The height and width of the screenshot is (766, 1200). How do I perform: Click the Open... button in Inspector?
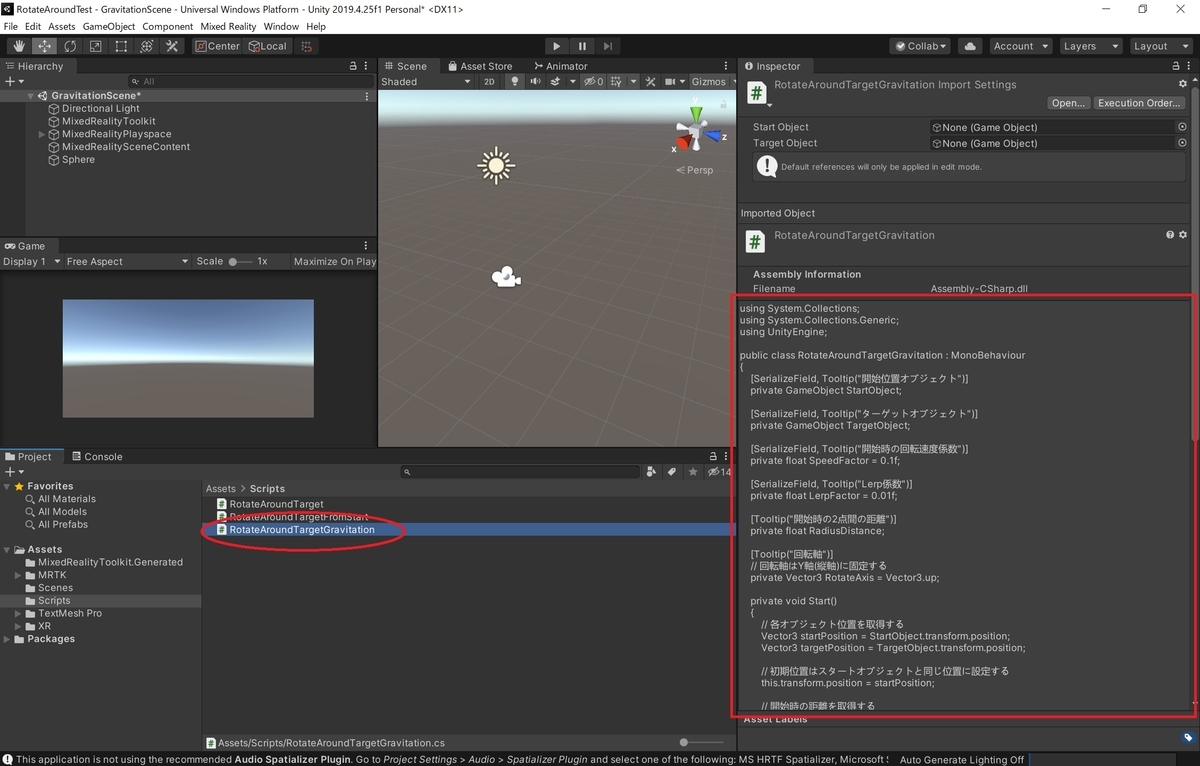(x=1068, y=103)
